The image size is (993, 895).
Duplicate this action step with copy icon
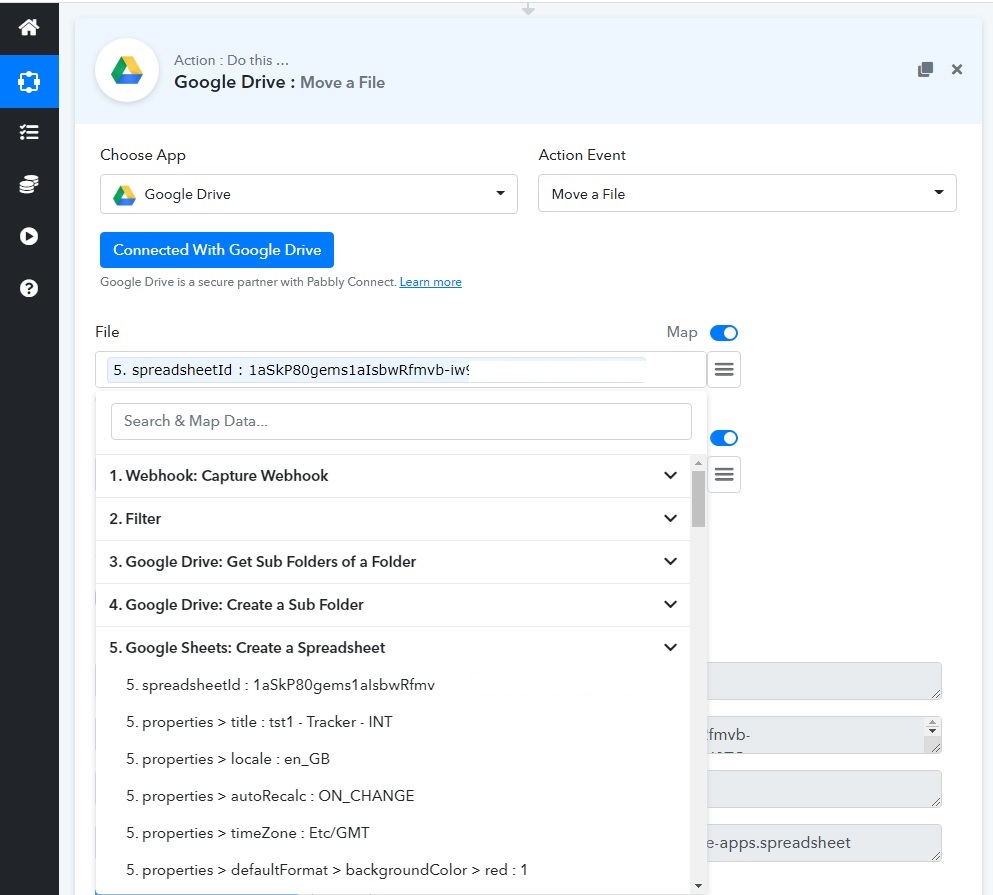pos(925,69)
